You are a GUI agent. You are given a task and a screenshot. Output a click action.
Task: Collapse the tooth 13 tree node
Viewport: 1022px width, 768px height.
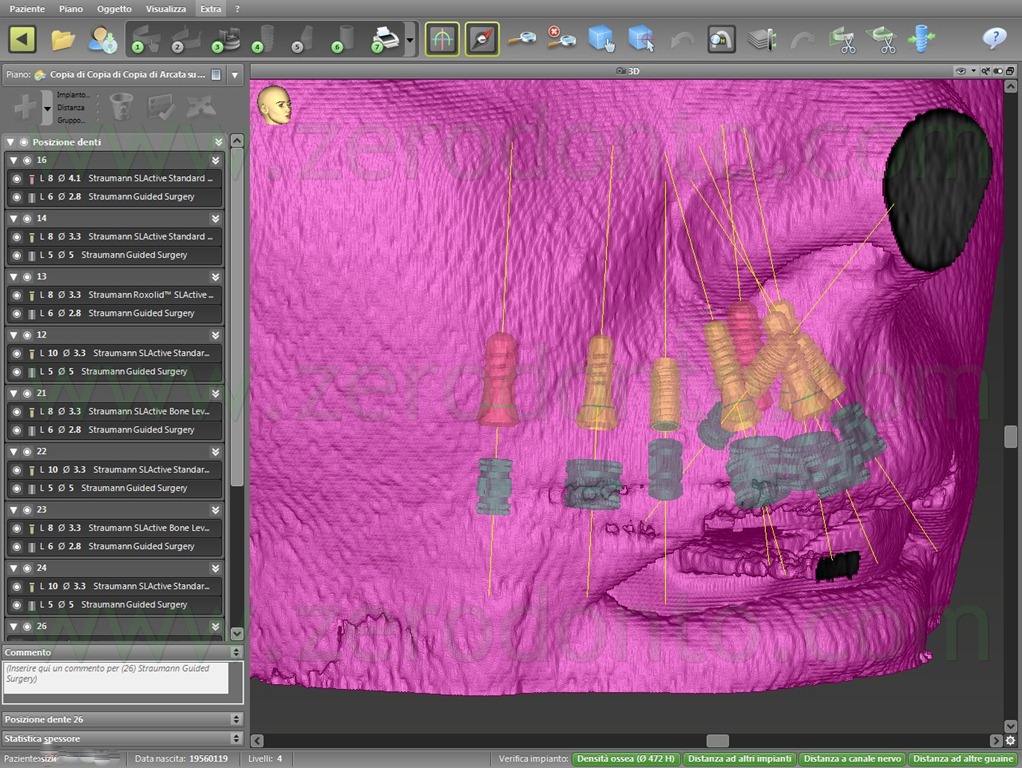[13, 276]
